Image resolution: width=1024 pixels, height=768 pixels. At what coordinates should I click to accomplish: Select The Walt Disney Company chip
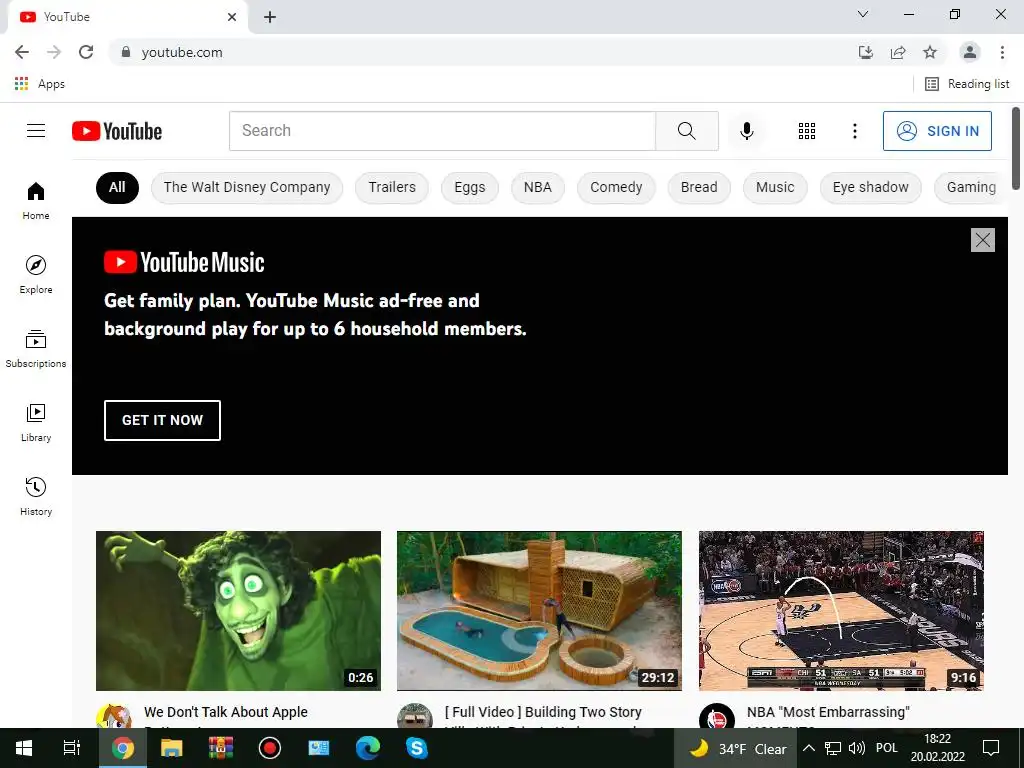pyautogui.click(x=247, y=187)
